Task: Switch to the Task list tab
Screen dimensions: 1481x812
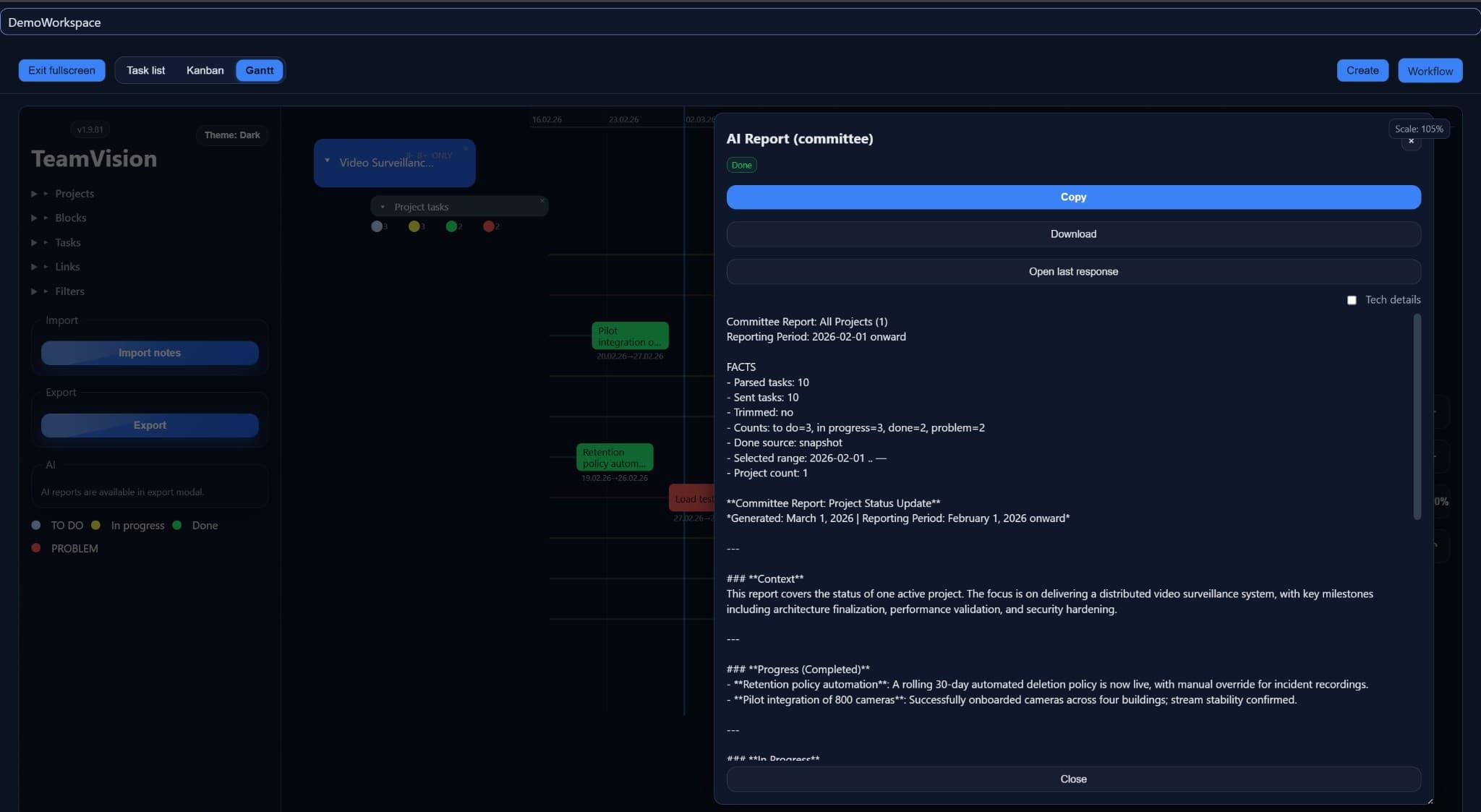Action: coord(145,70)
